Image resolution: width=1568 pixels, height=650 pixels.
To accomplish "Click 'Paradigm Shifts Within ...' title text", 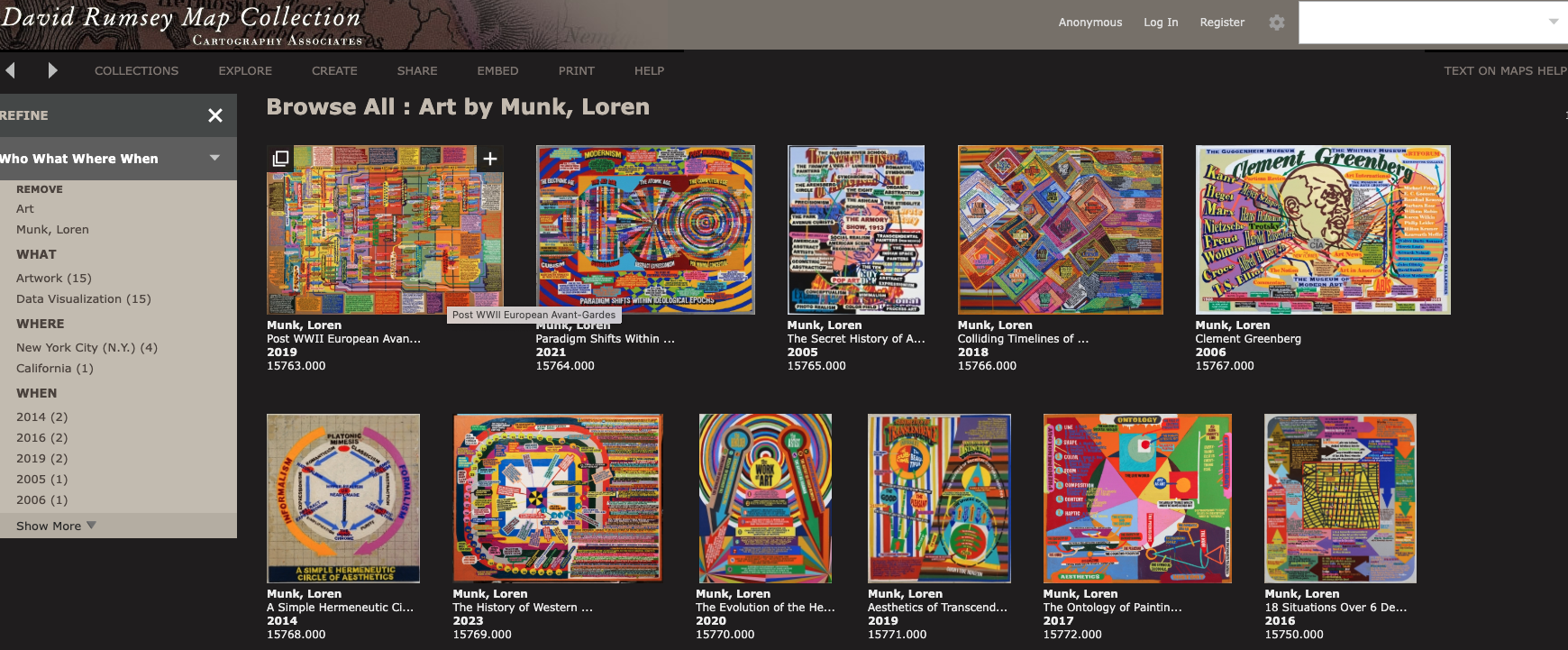I will [x=606, y=339].
